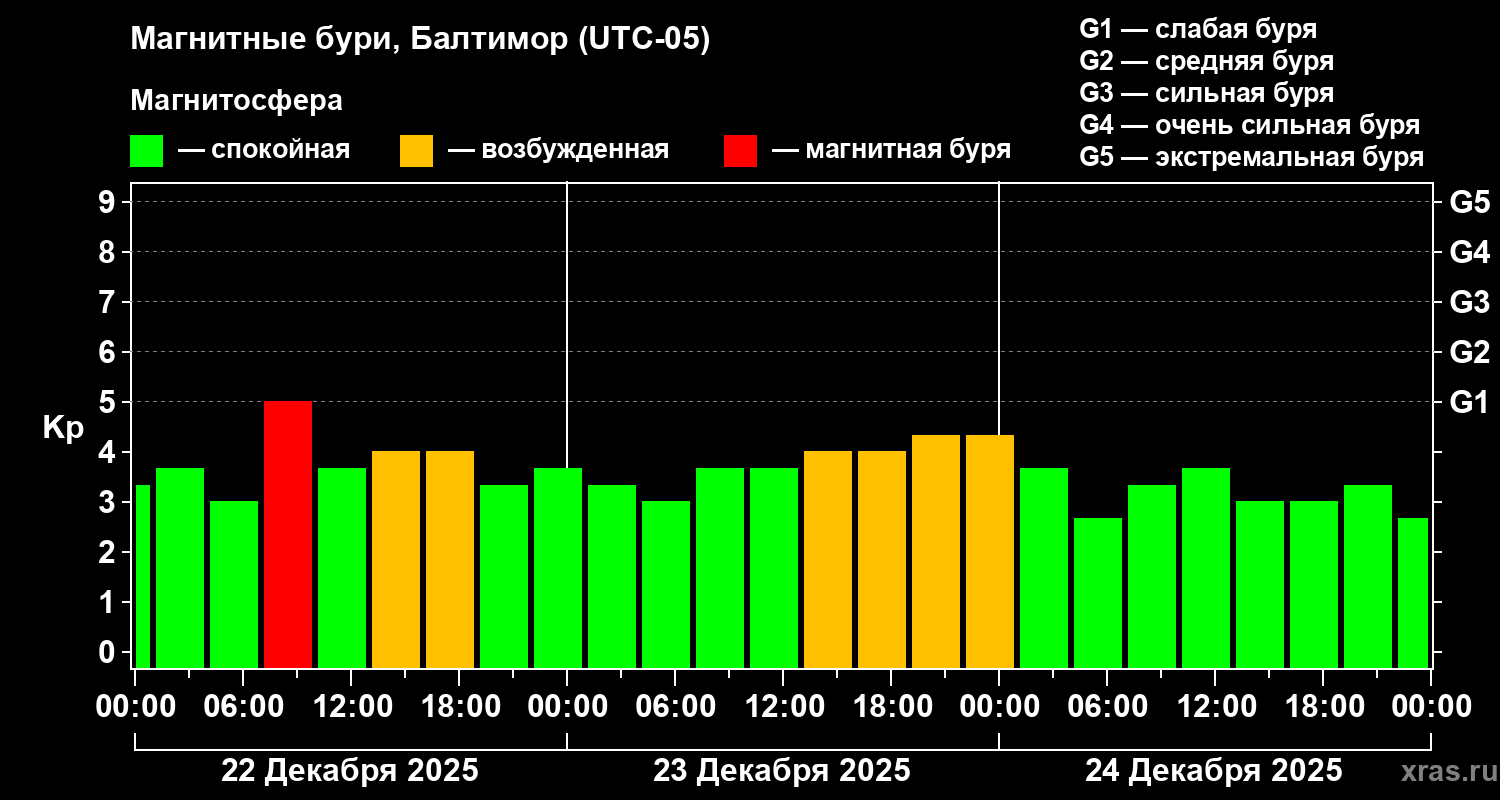Select the first orange bar on 22 December

(x=396, y=559)
